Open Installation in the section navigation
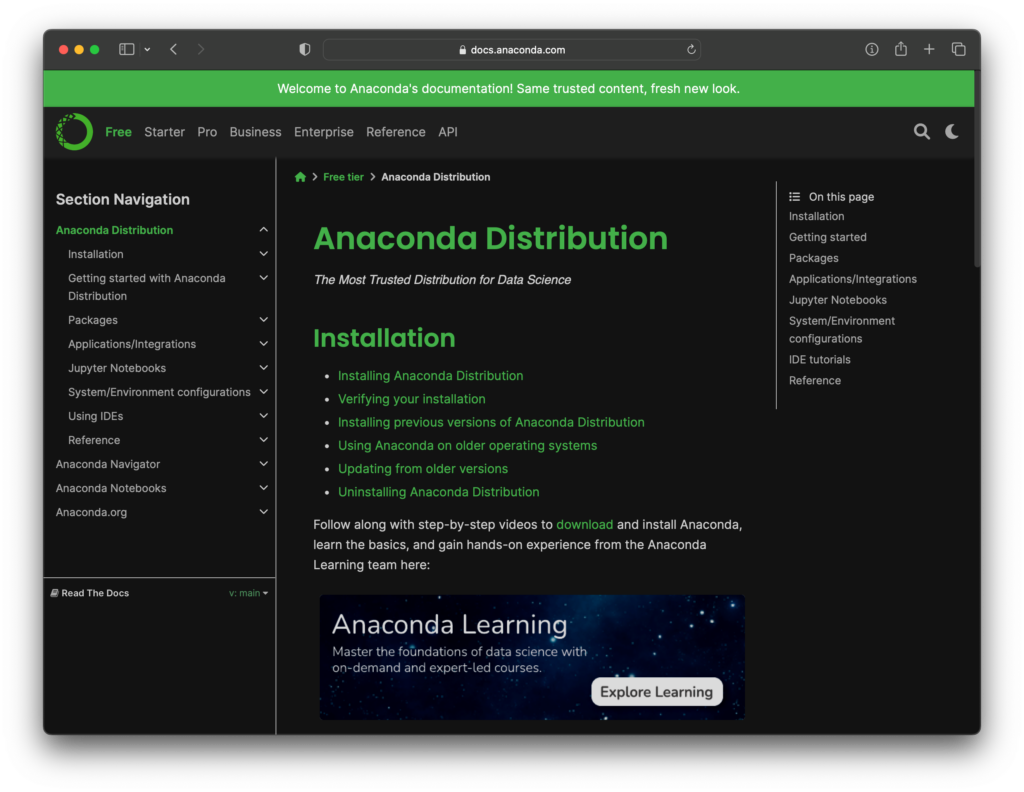Viewport: 1024px width, 792px height. pos(95,254)
